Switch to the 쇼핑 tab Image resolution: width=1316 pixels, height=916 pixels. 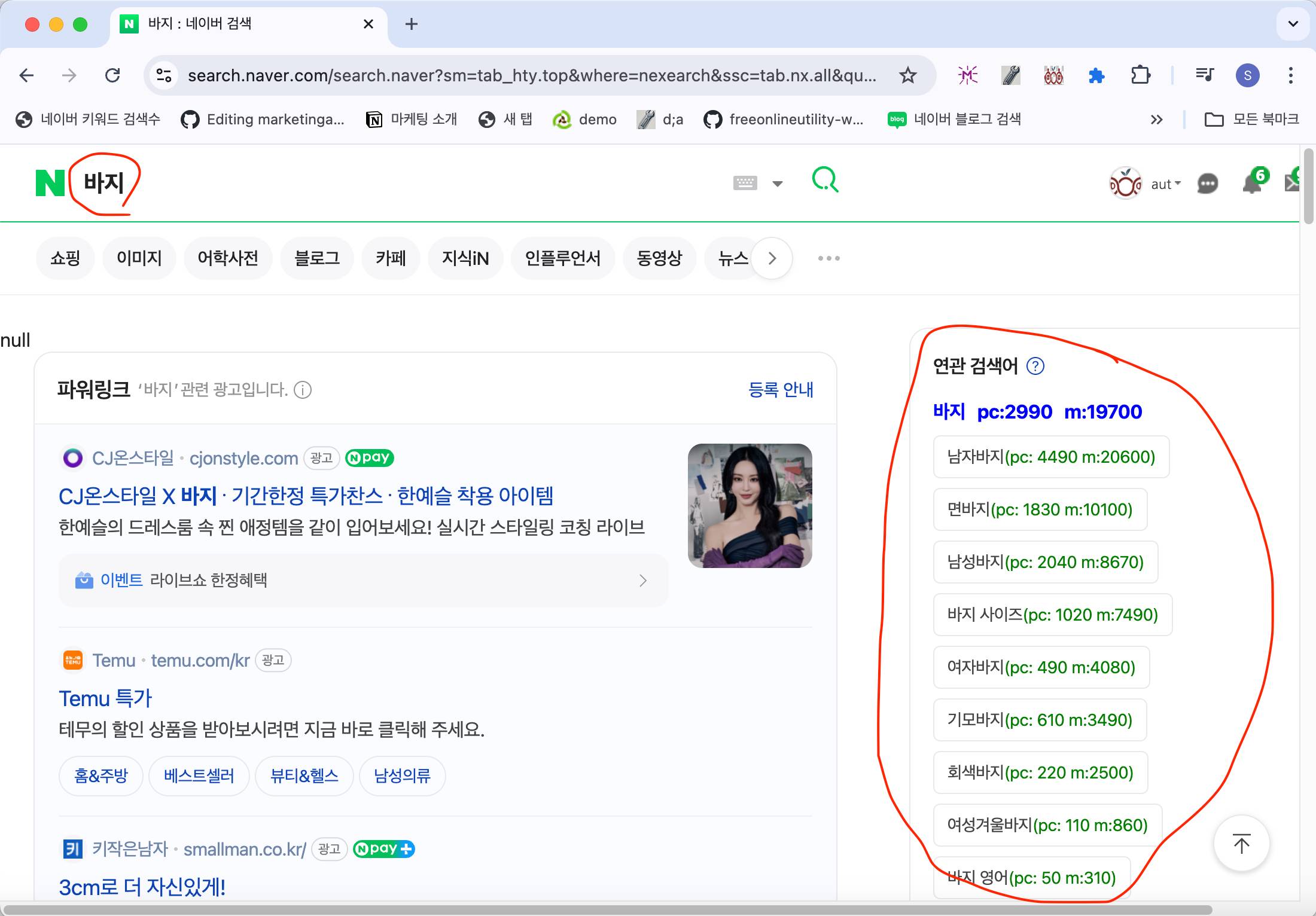point(65,258)
